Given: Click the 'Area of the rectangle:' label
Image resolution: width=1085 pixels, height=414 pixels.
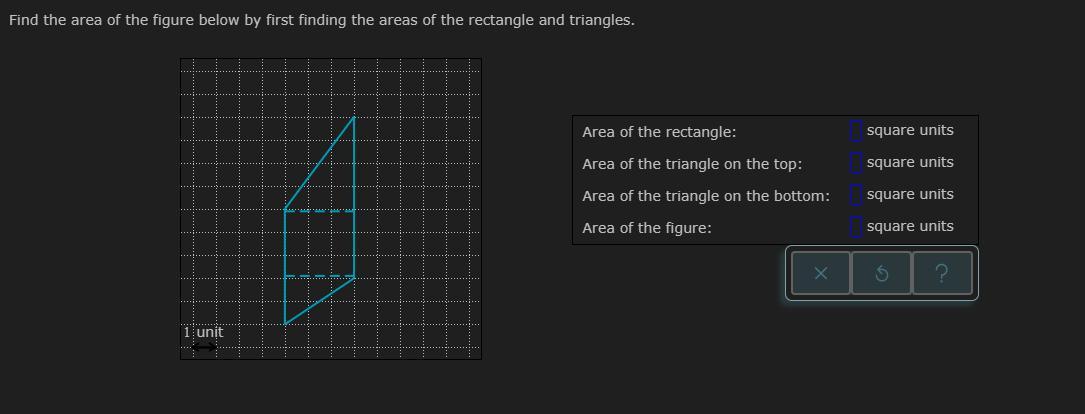Looking at the screenshot, I should [x=659, y=132].
